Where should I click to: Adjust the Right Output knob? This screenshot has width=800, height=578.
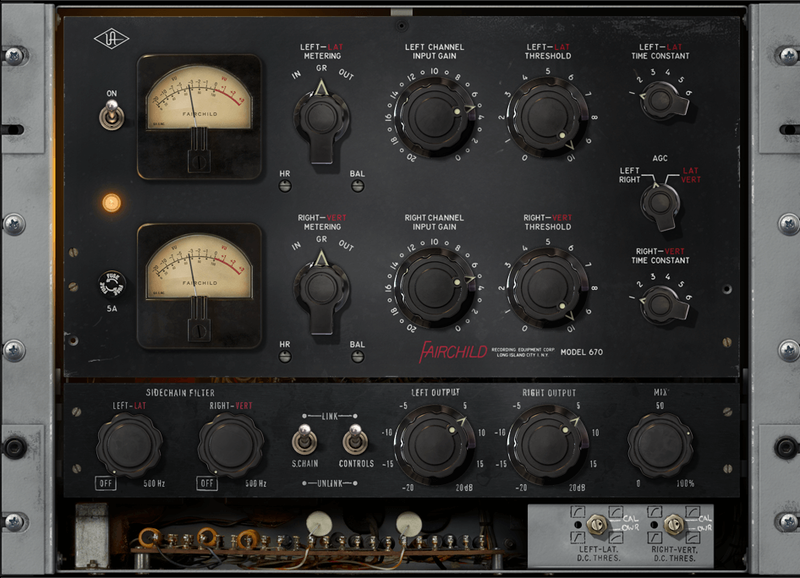click(547, 444)
